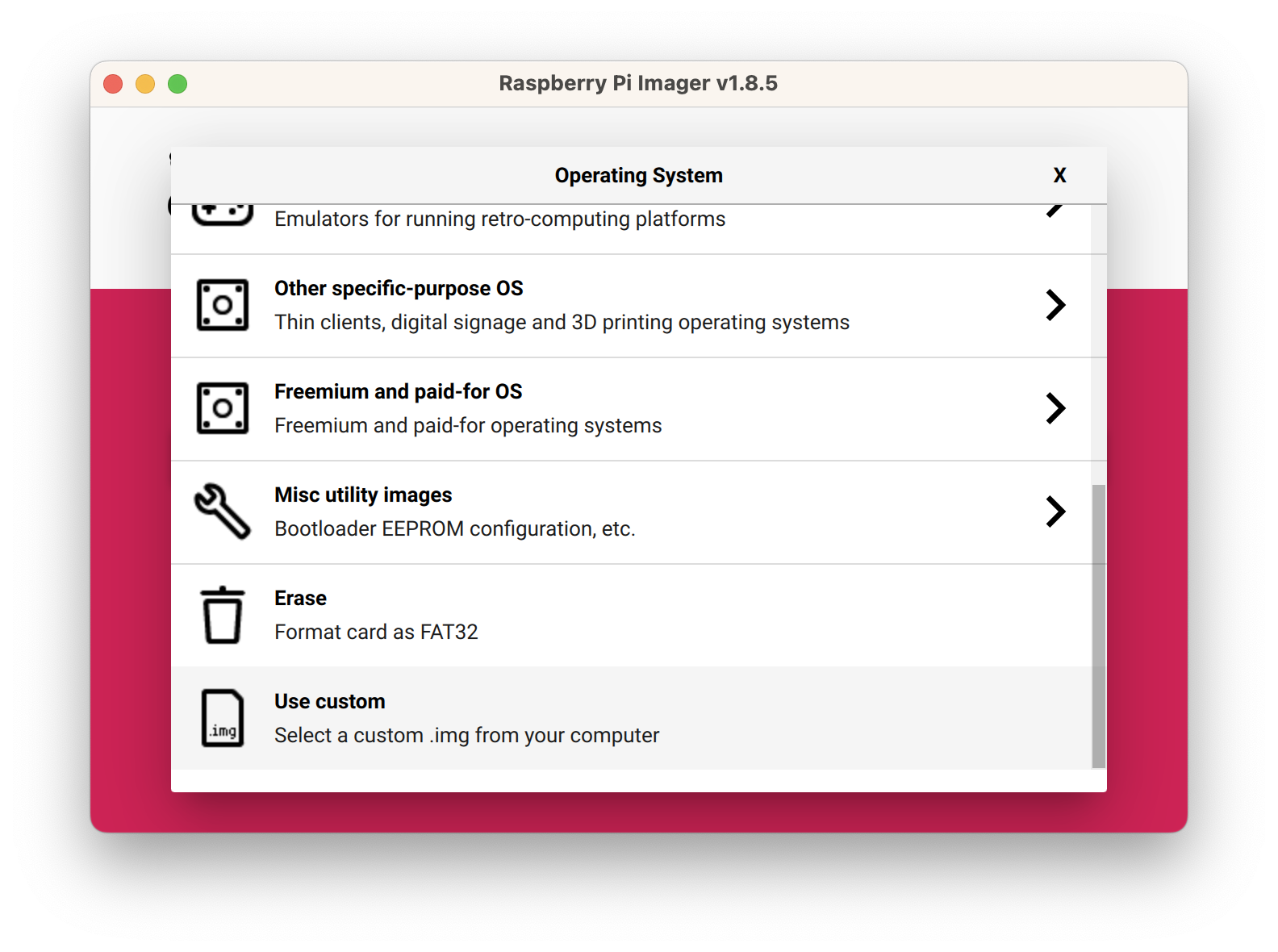Click 'Emulators for running retro-computing platforms' text

499,219
